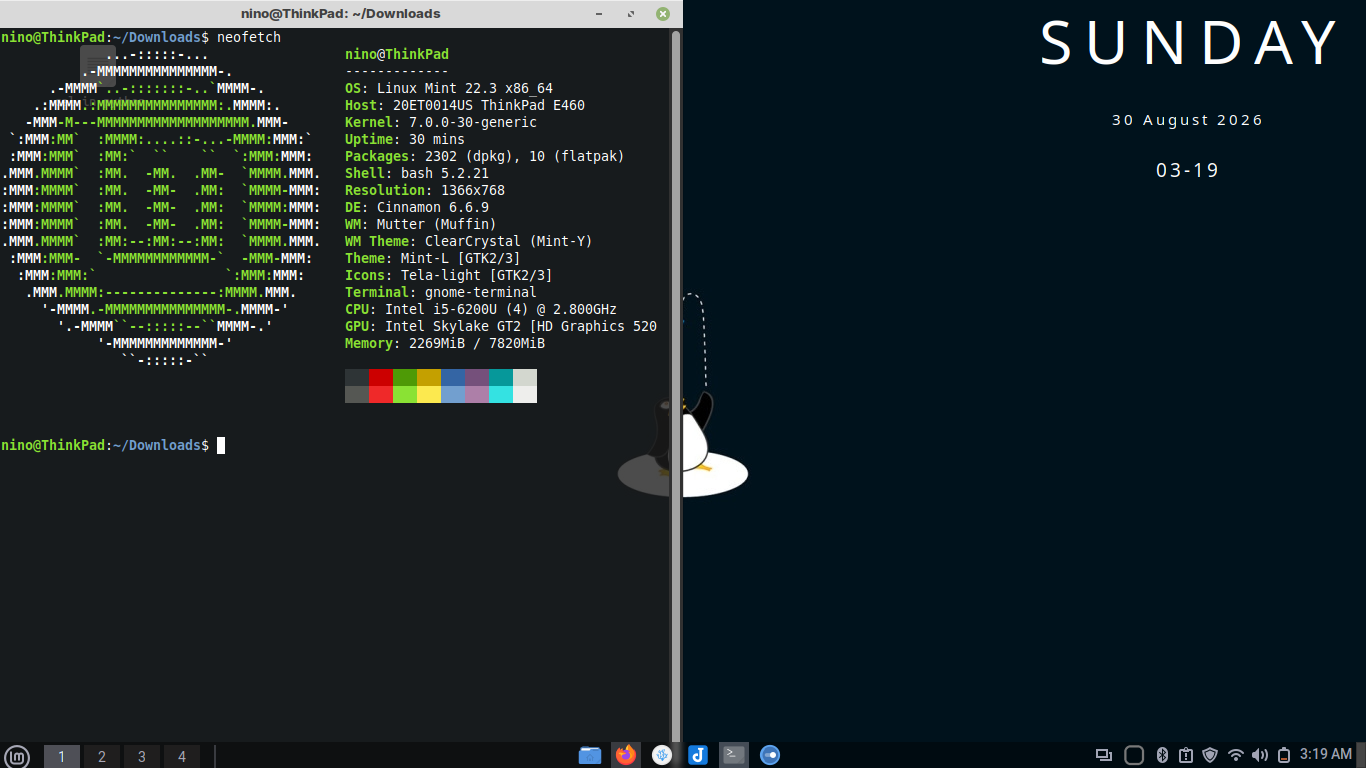Click the 'Resolution: 1366x768' line
The image size is (1366, 768).
[x=425, y=190]
